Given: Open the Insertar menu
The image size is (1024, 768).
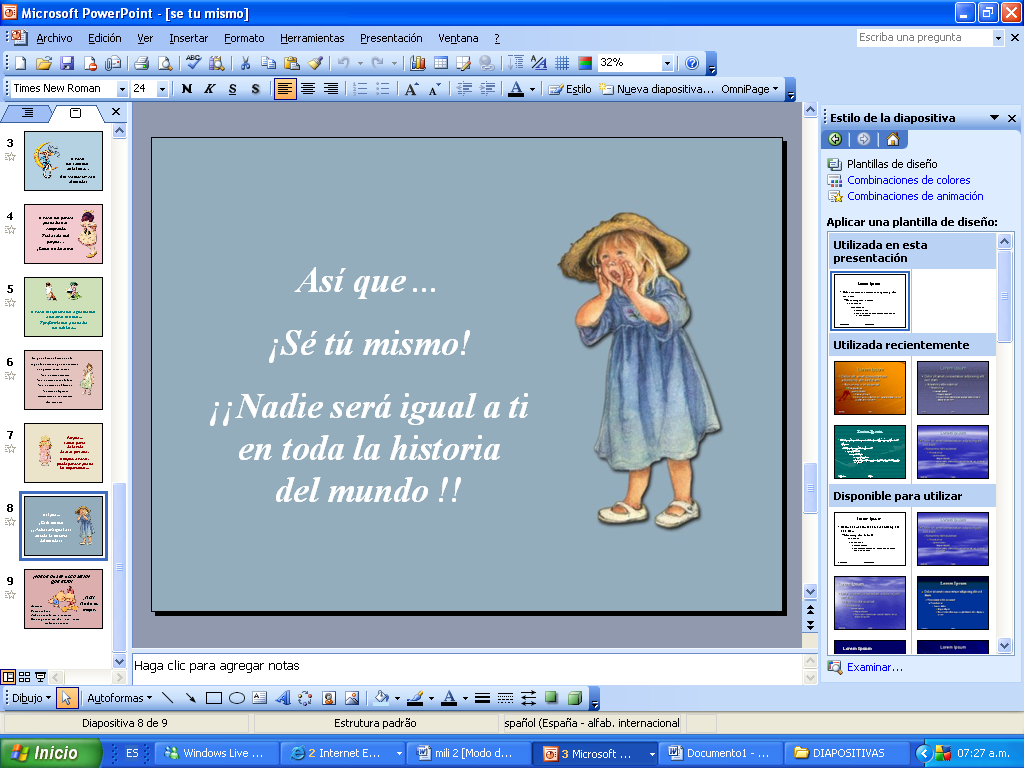Looking at the screenshot, I should [188, 38].
